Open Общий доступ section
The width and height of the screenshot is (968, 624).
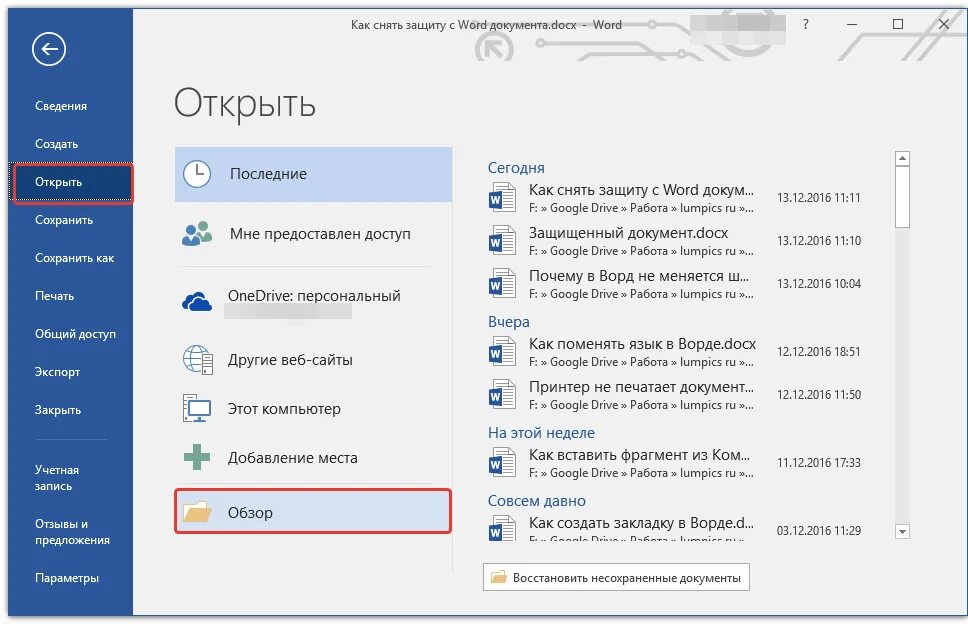tap(75, 334)
